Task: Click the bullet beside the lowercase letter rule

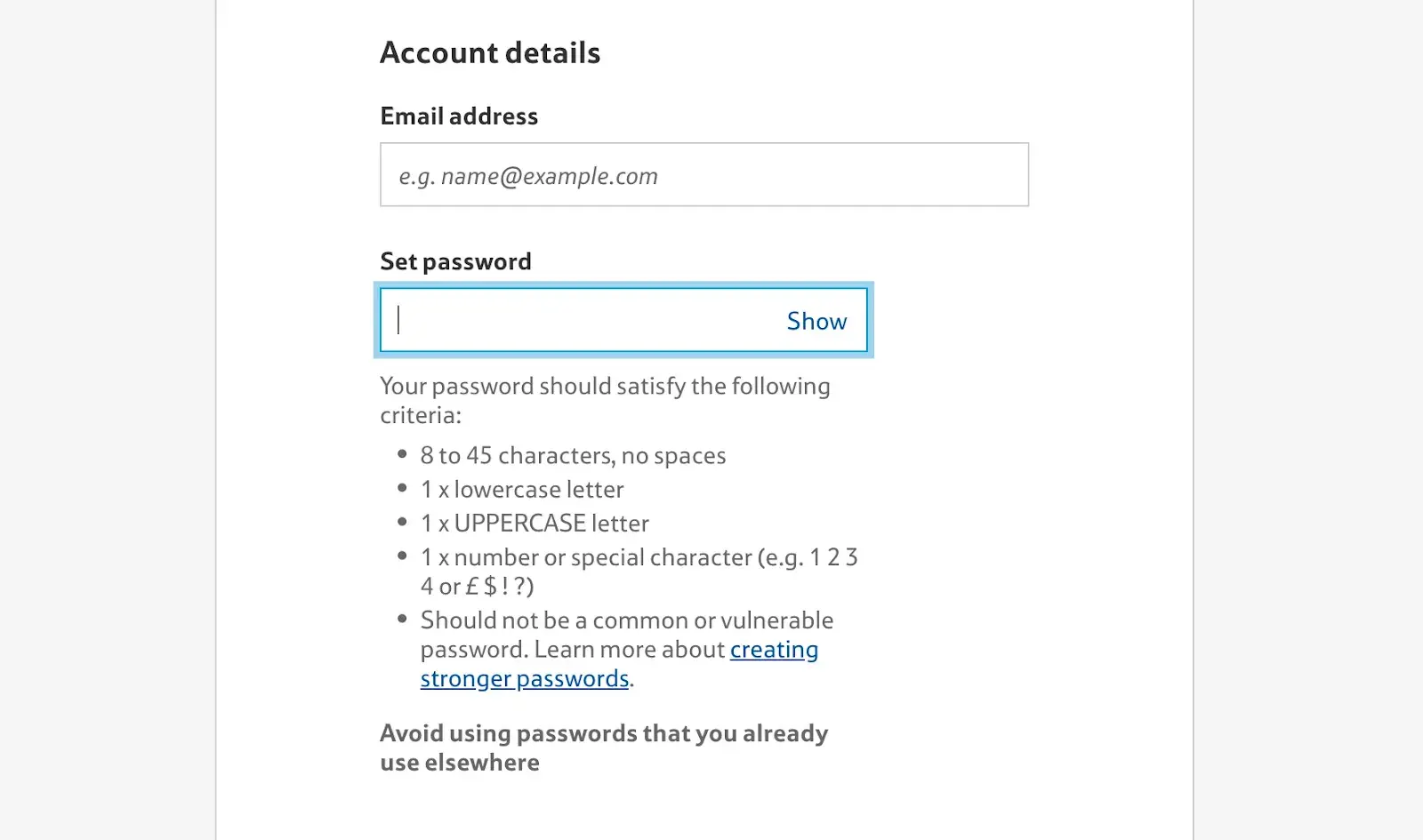Action: click(x=402, y=488)
